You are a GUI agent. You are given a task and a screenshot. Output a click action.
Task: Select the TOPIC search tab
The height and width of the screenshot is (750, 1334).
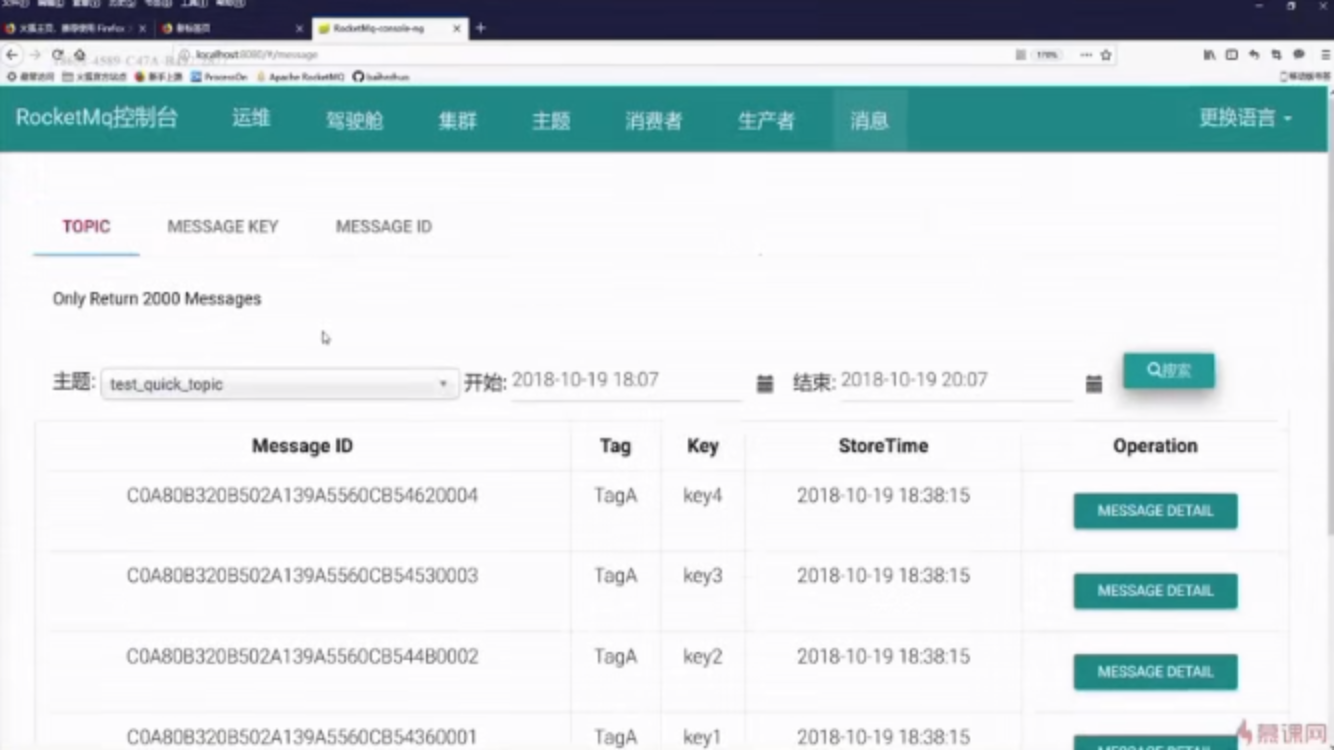coord(86,227)
